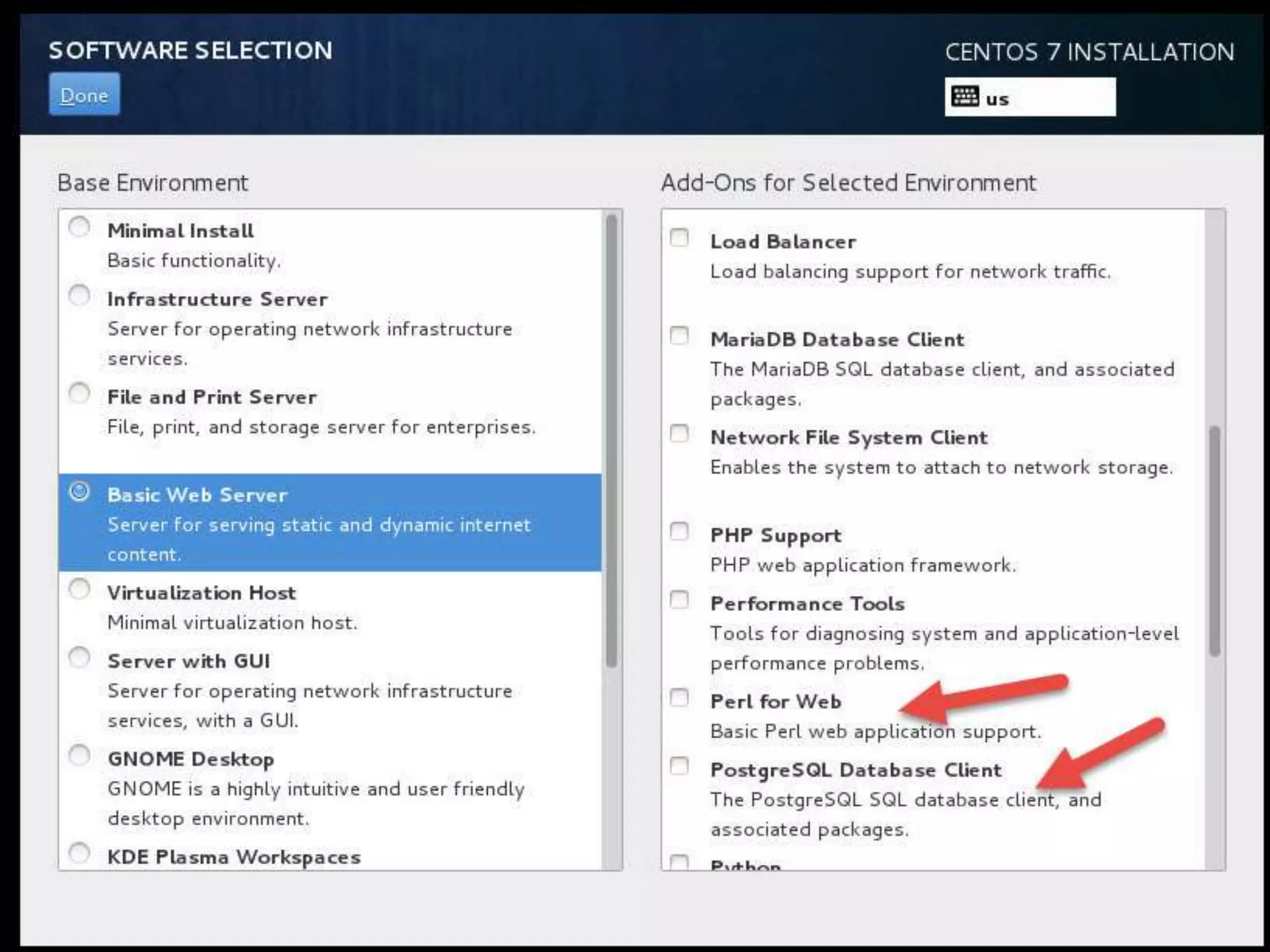Choose Infrastructure Server environment
This screenshot has height=952, width=1270.
point(79,296)
